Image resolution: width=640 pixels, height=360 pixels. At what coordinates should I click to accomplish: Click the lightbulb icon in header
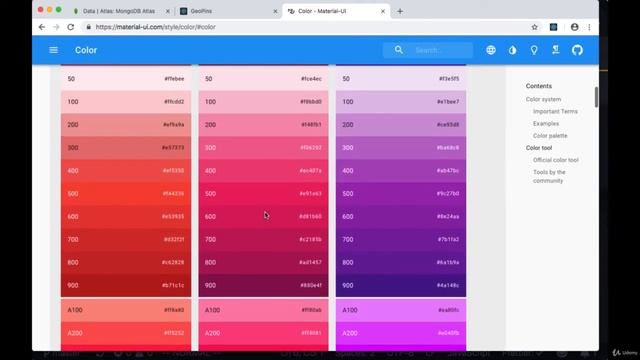[534, 50]
